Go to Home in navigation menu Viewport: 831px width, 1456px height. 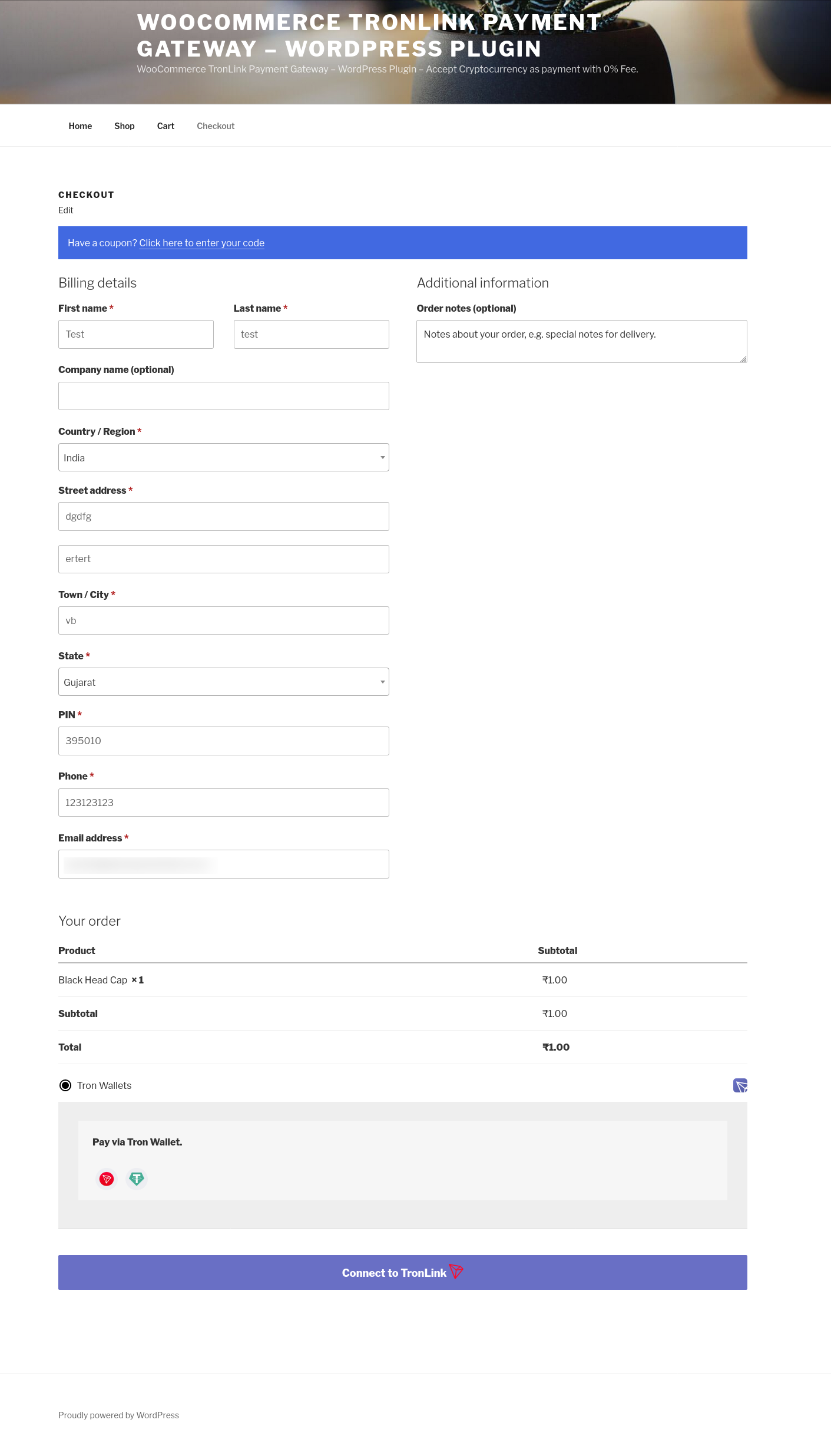click(80, 126)
